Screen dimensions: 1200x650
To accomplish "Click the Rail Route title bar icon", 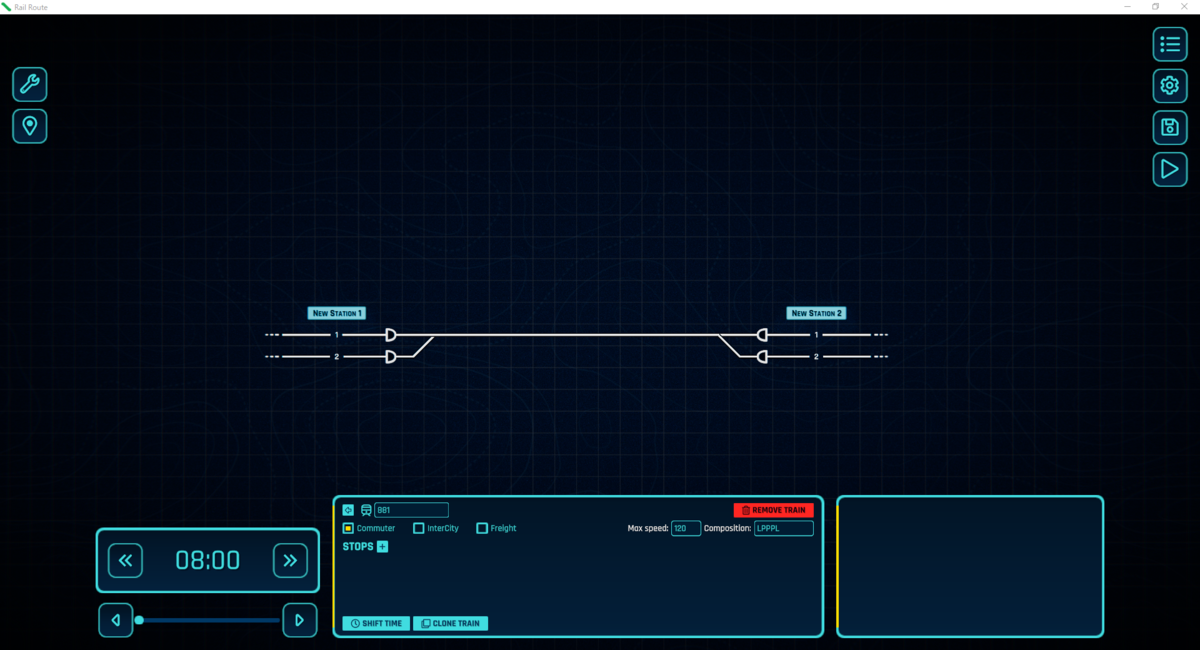I will 7,7.
